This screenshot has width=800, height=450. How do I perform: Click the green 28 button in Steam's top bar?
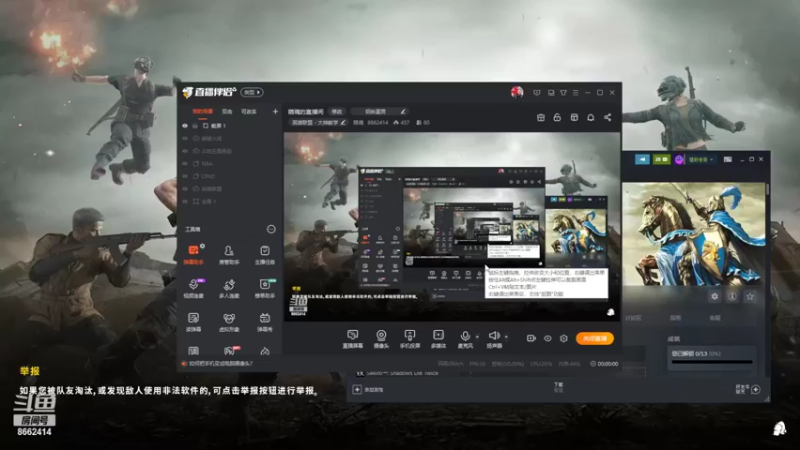click(x=662, y=160)
